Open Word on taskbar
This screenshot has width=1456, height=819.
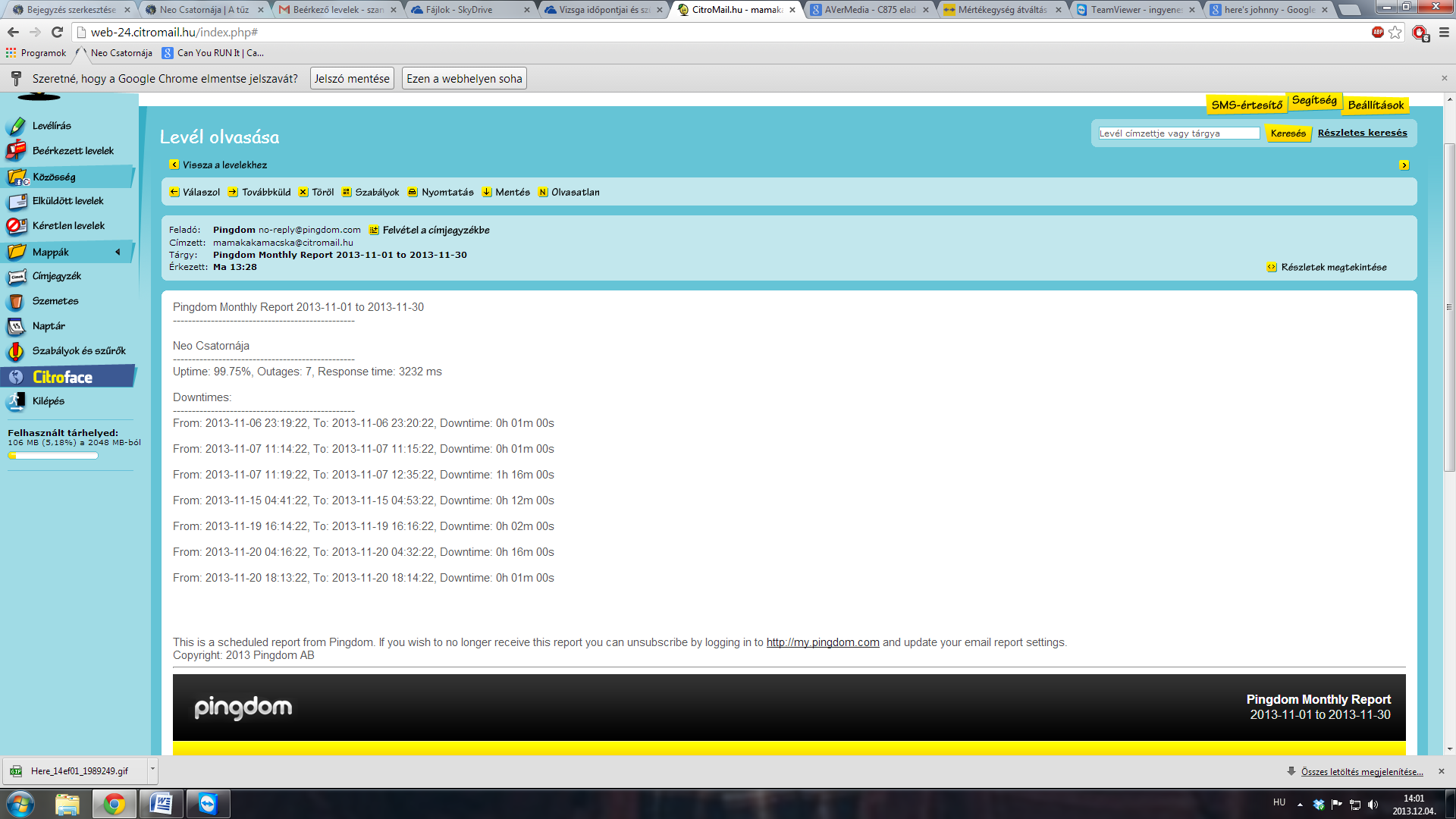(162, 804)
